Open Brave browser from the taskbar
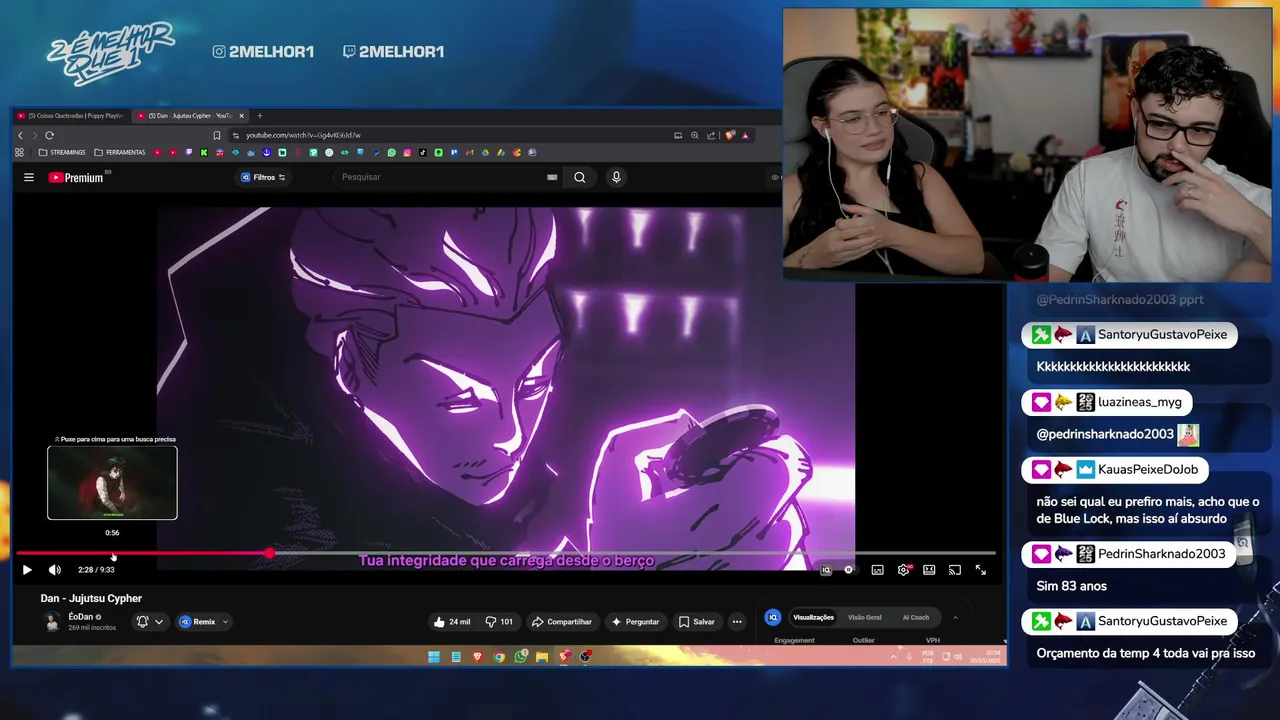Image resolution: width=1280 pixels, height=720 pixels. click(x=477, y=657)
